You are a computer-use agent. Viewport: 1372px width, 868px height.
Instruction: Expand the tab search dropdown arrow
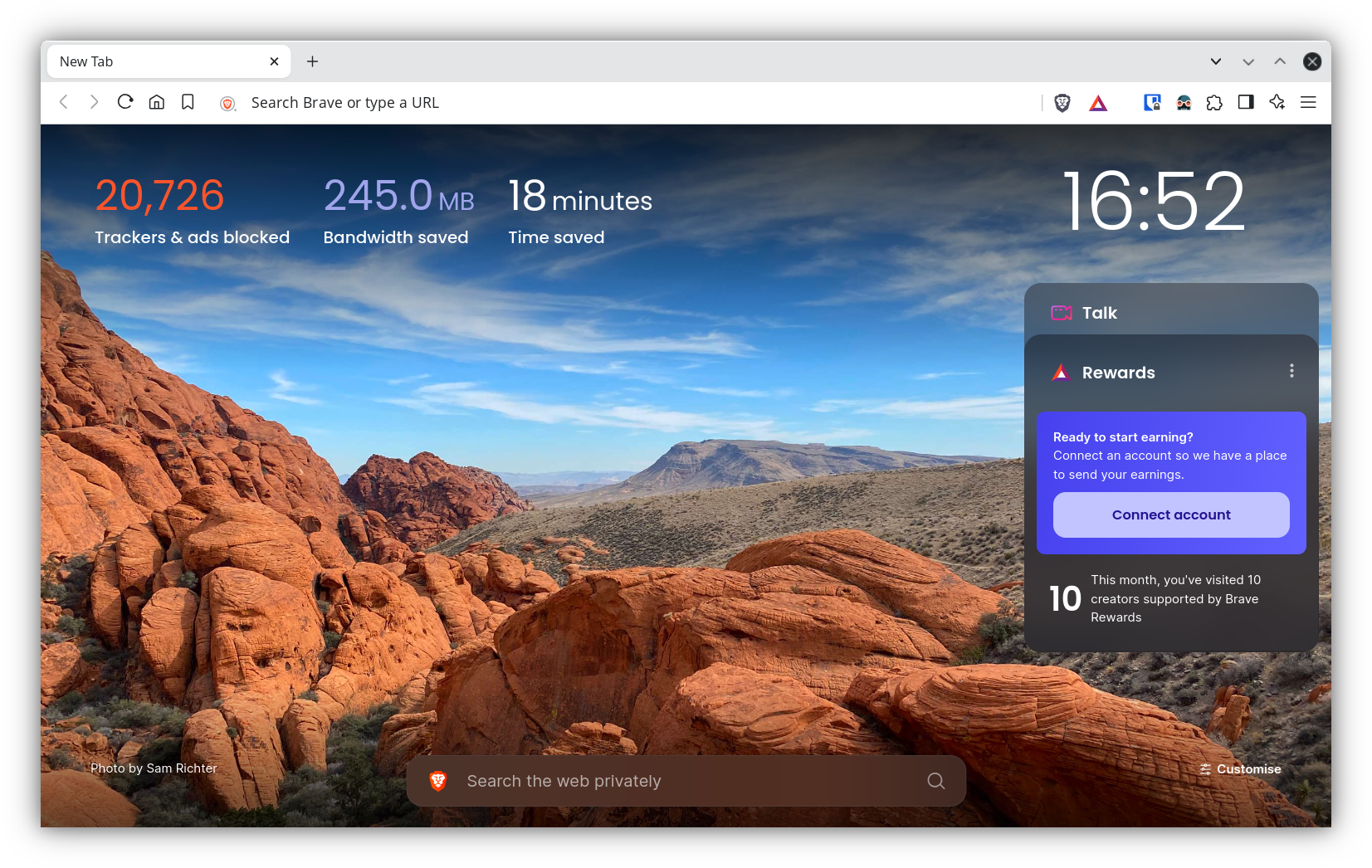click(1216, 61)
